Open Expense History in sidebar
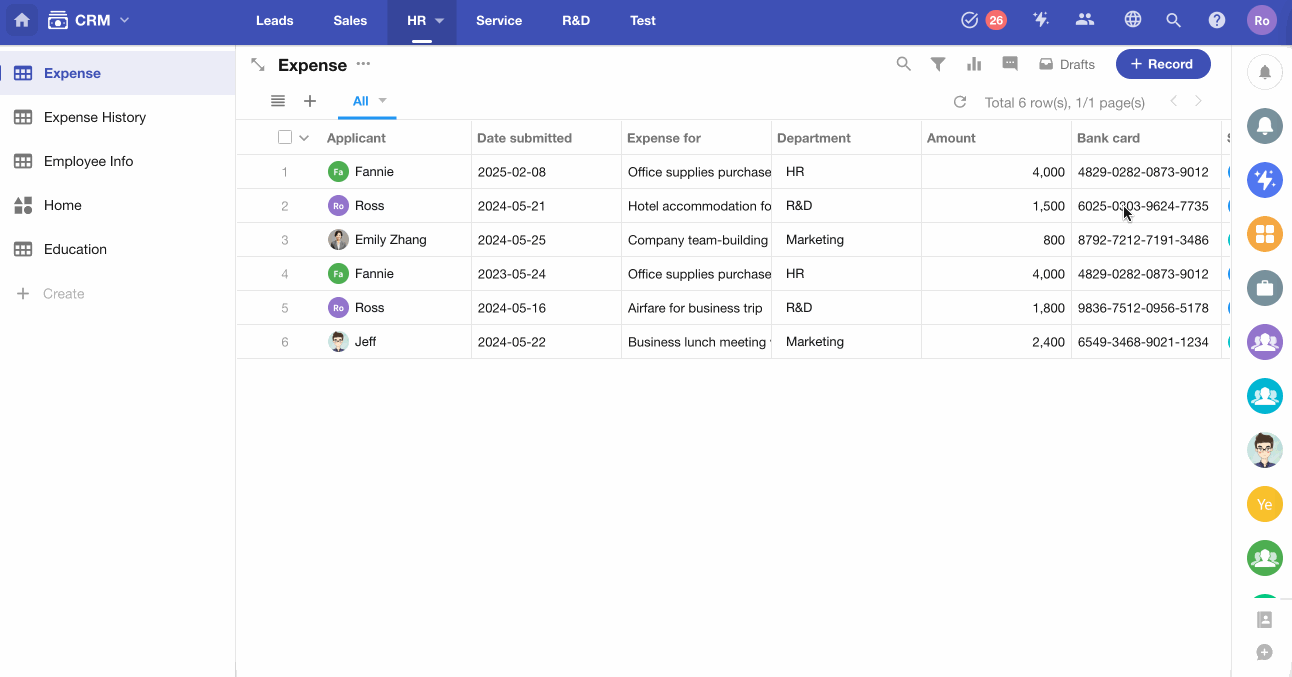Image resolution: width=1292 pixels, height=677 pixels. [x=95, y=117]
